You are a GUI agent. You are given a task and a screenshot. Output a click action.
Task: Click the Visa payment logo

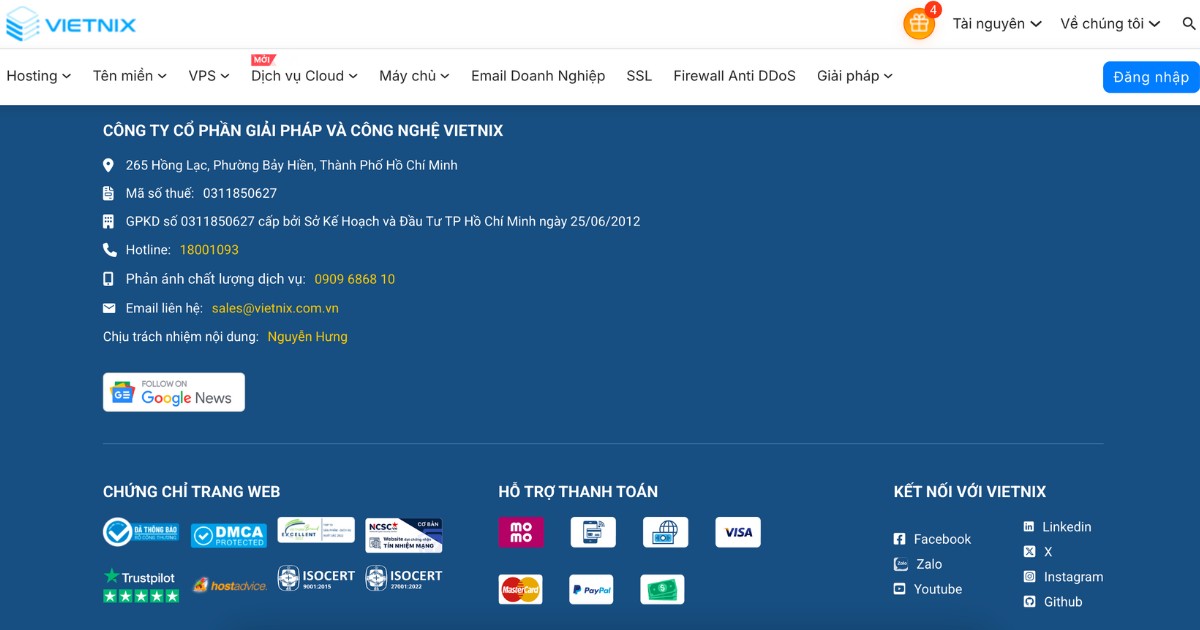tap(738, 532)
